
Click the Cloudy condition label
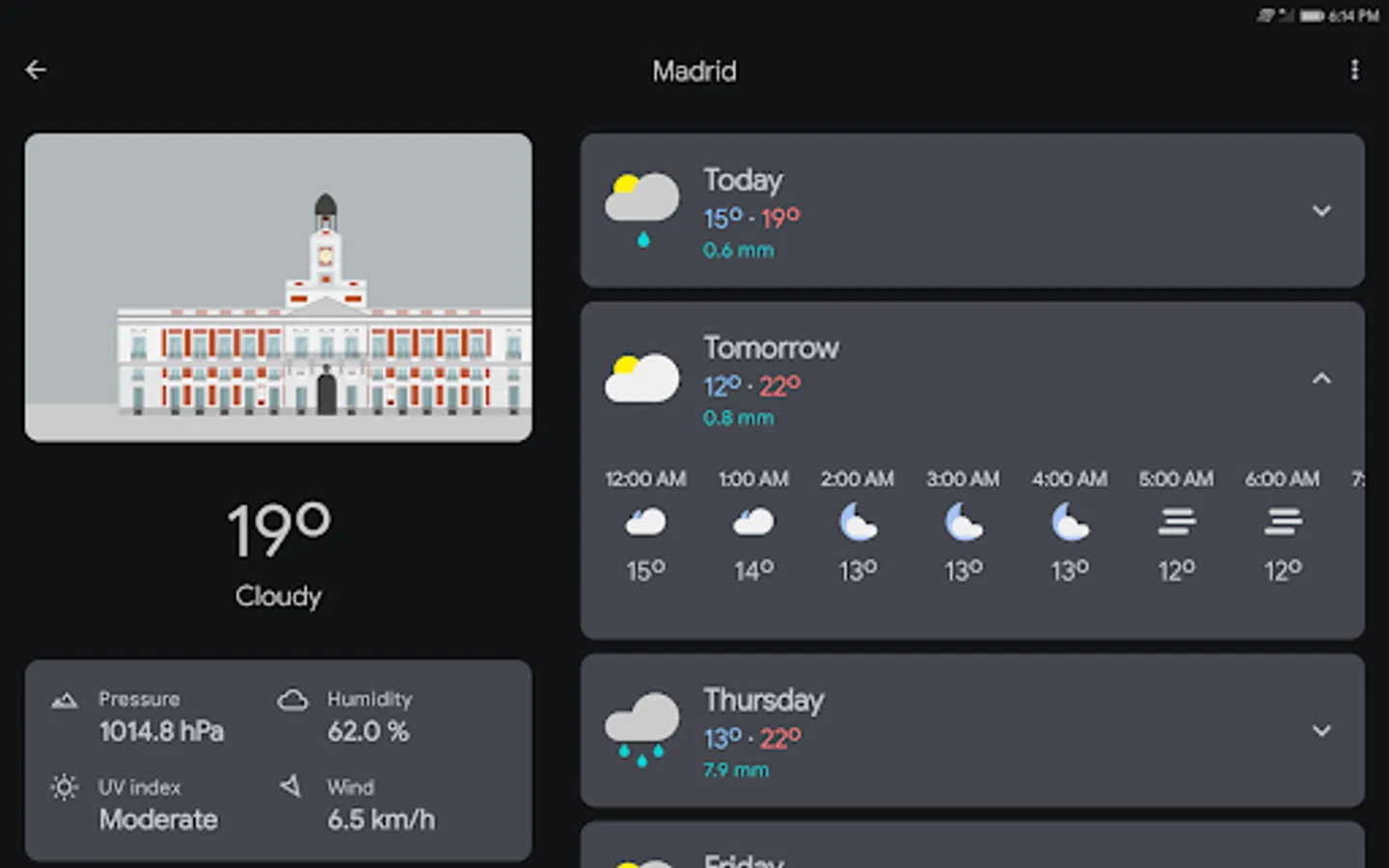pyautogui.click(x=278, y=596)
